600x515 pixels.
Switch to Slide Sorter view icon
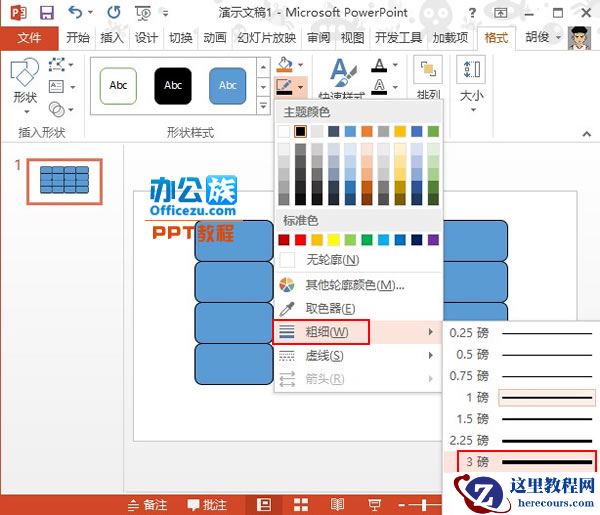(301, 505)
